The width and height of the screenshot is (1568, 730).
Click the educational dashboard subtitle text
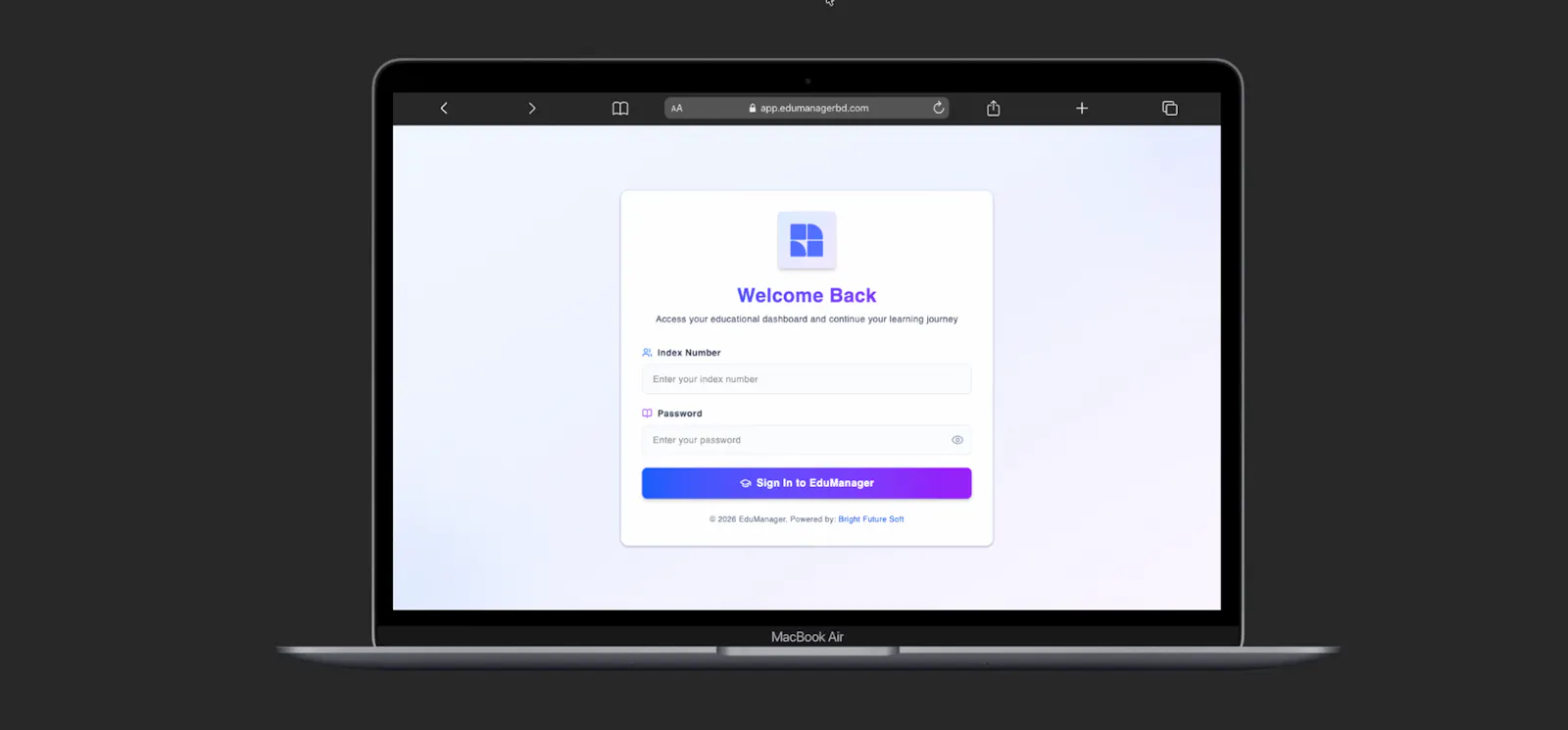[x=807, y=319]
